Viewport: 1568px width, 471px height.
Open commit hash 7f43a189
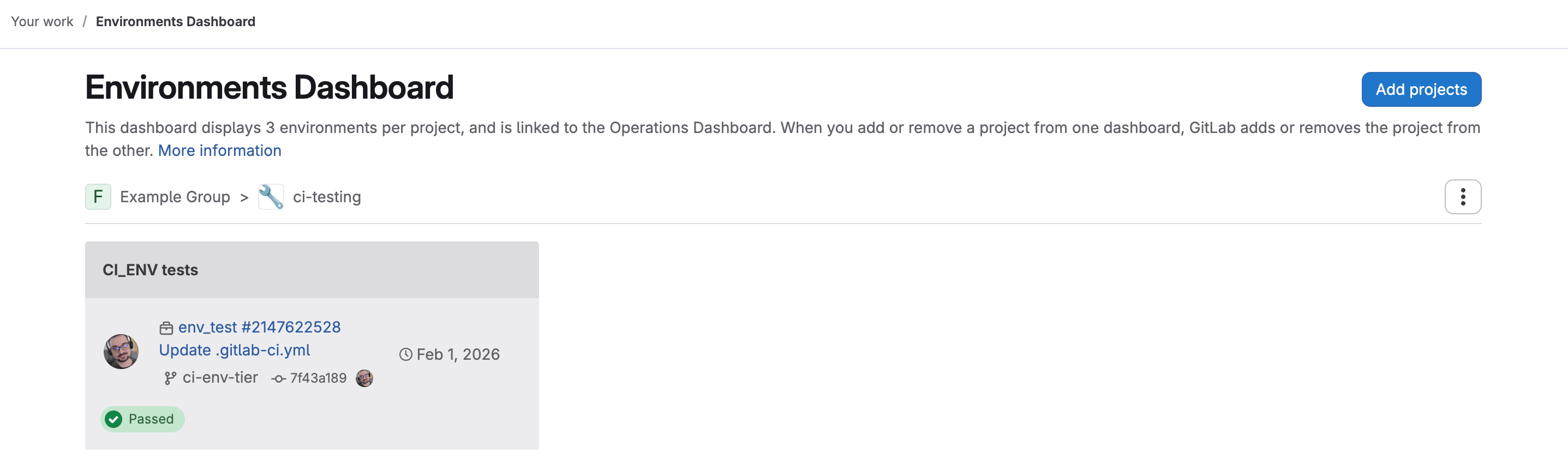coord(319,378)
